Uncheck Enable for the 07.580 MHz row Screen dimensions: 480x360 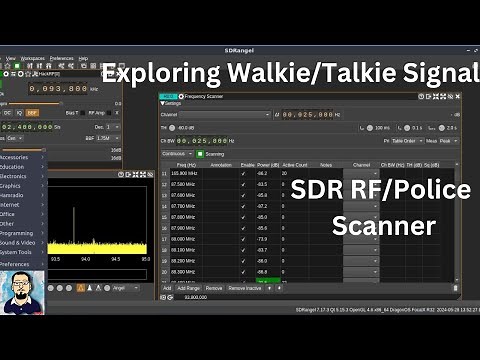tap(243, 184)
